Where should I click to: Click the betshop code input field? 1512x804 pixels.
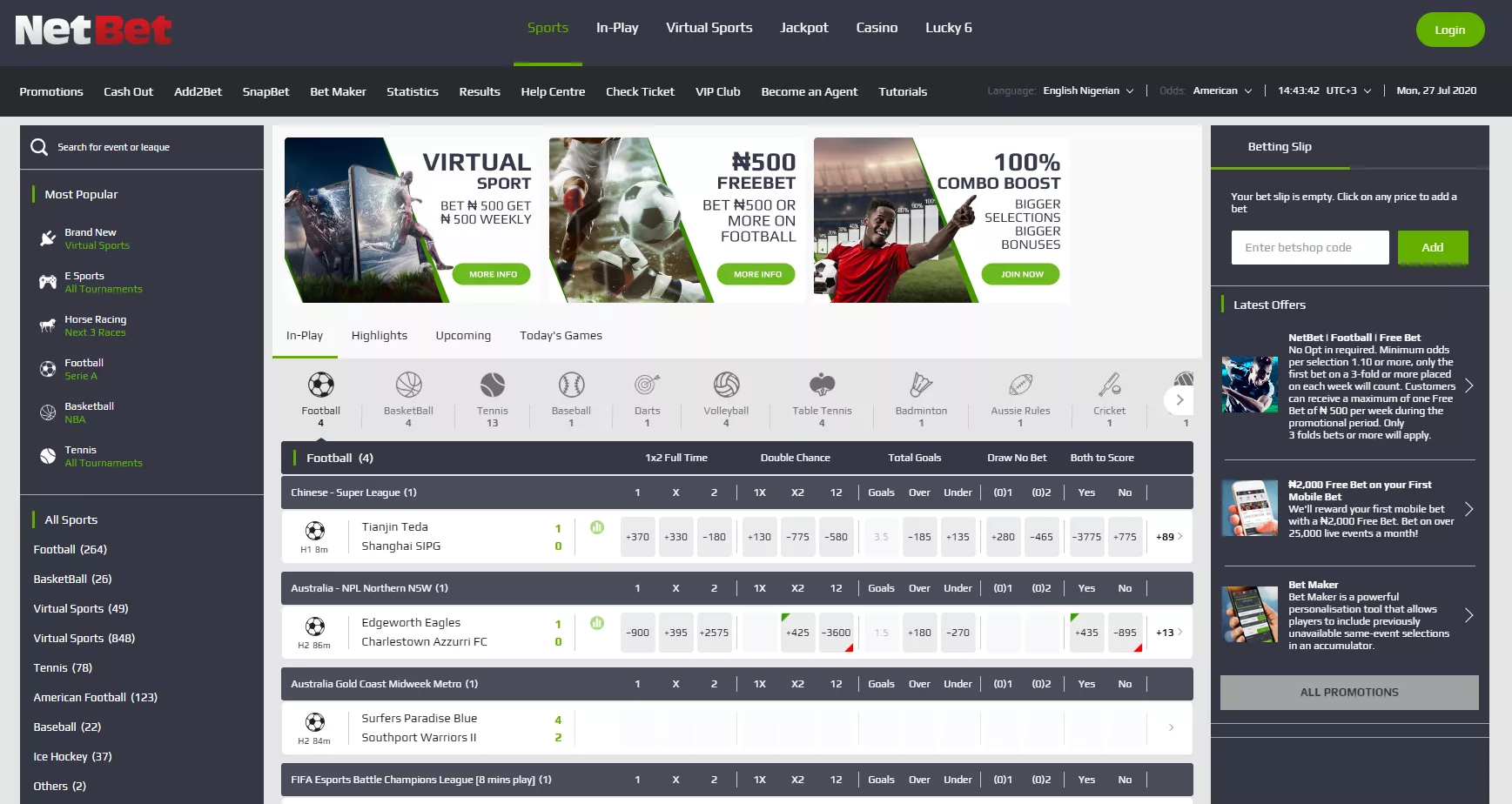click(x=1310, y=247)
